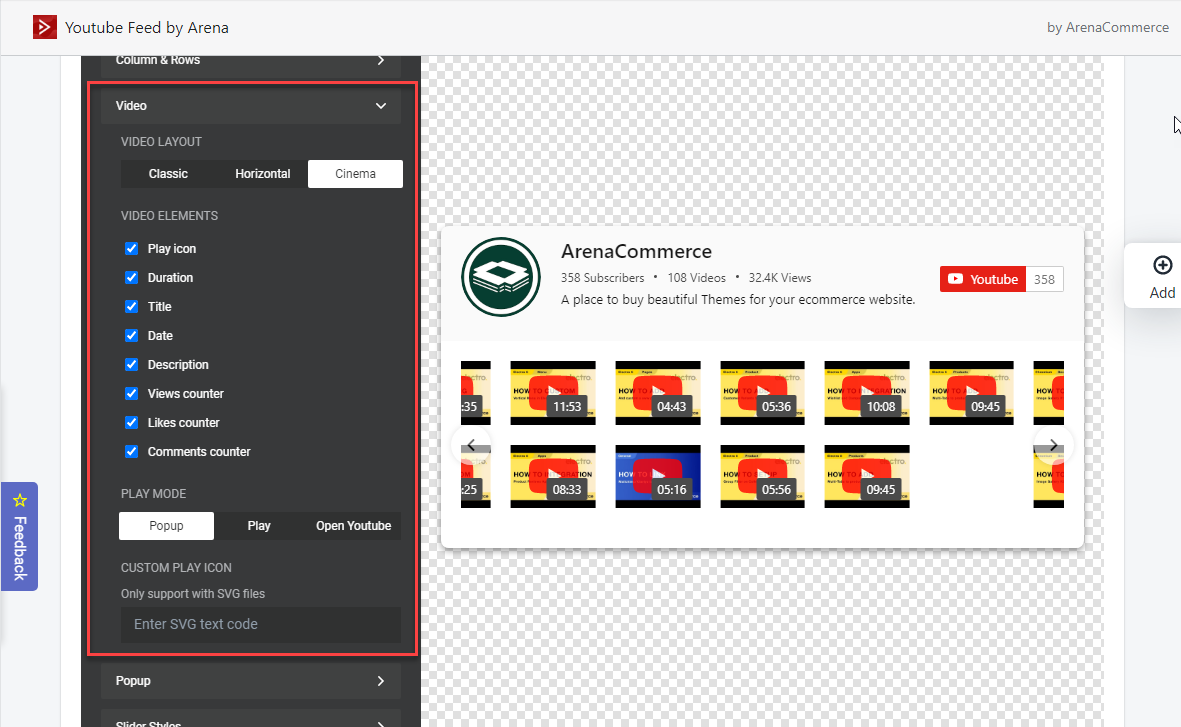This screenshot has width=1181, height=727.
Task: Open the video thumbnail with duration 08:33
Action: 553,476
